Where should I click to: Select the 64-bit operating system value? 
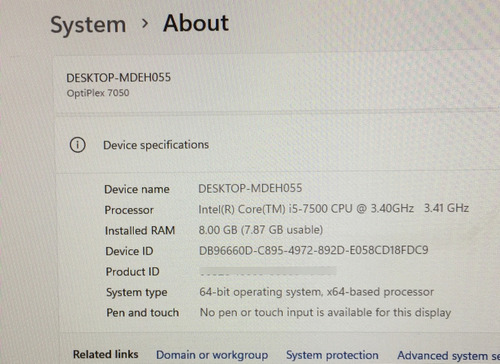pyautogui.click(x=317, y=292)
